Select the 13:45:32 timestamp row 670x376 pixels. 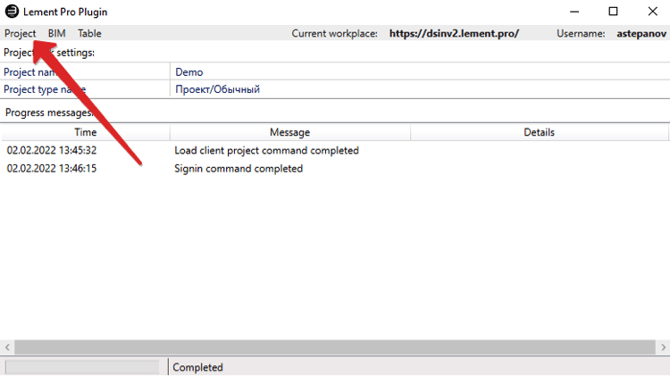[52, 150]
